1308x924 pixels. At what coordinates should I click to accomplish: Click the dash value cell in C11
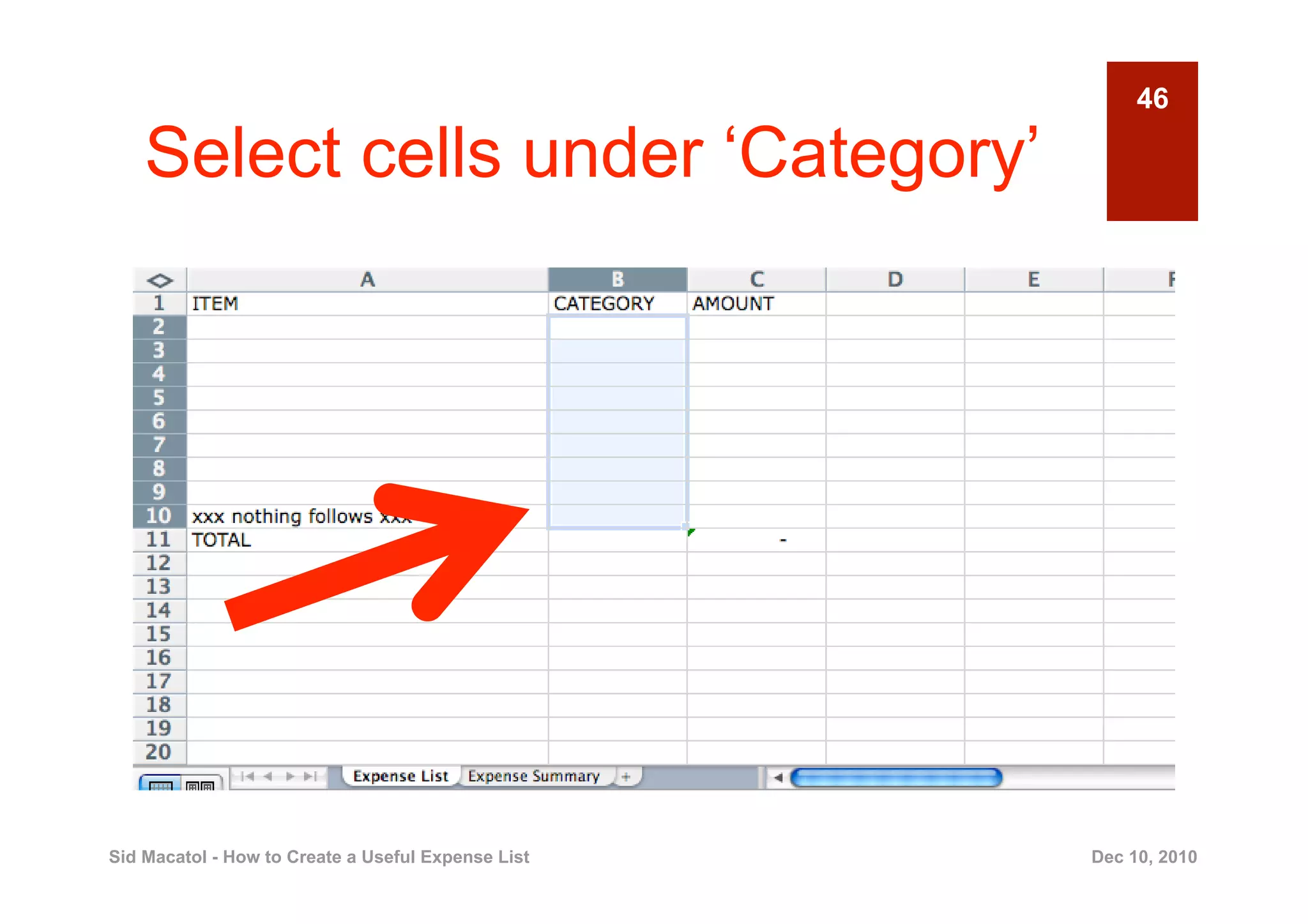point(757,540)
